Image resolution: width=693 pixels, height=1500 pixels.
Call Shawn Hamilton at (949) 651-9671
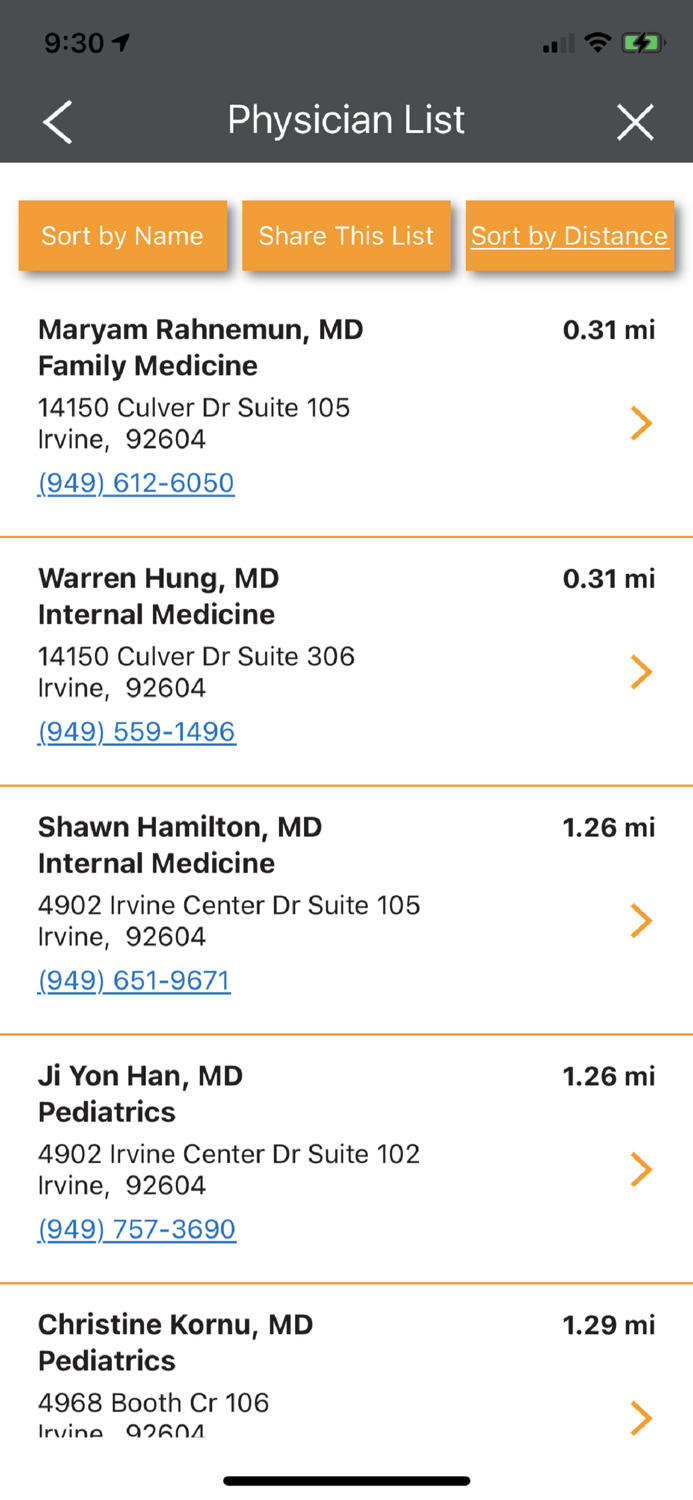pos(133,980)
